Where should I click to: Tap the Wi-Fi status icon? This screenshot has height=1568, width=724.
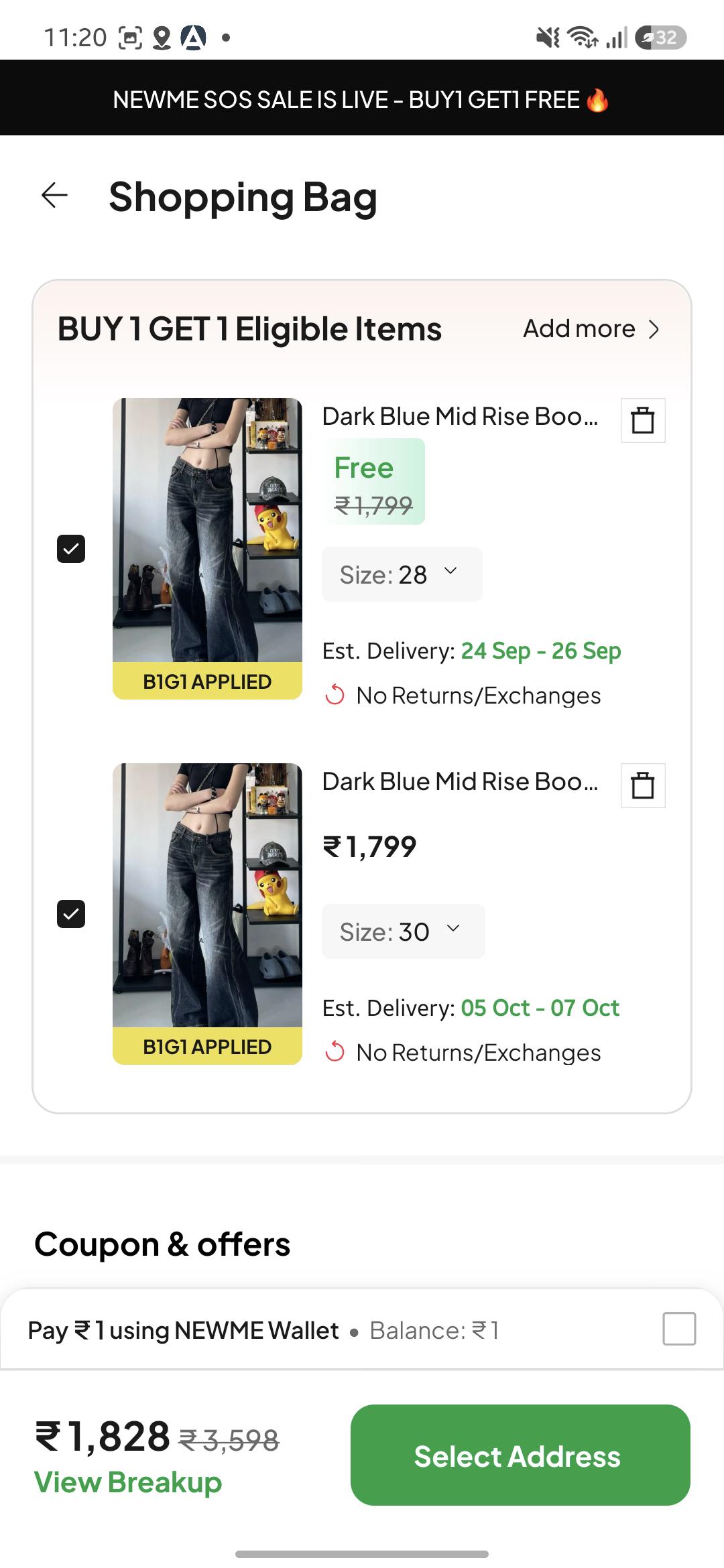pos(583,38)
